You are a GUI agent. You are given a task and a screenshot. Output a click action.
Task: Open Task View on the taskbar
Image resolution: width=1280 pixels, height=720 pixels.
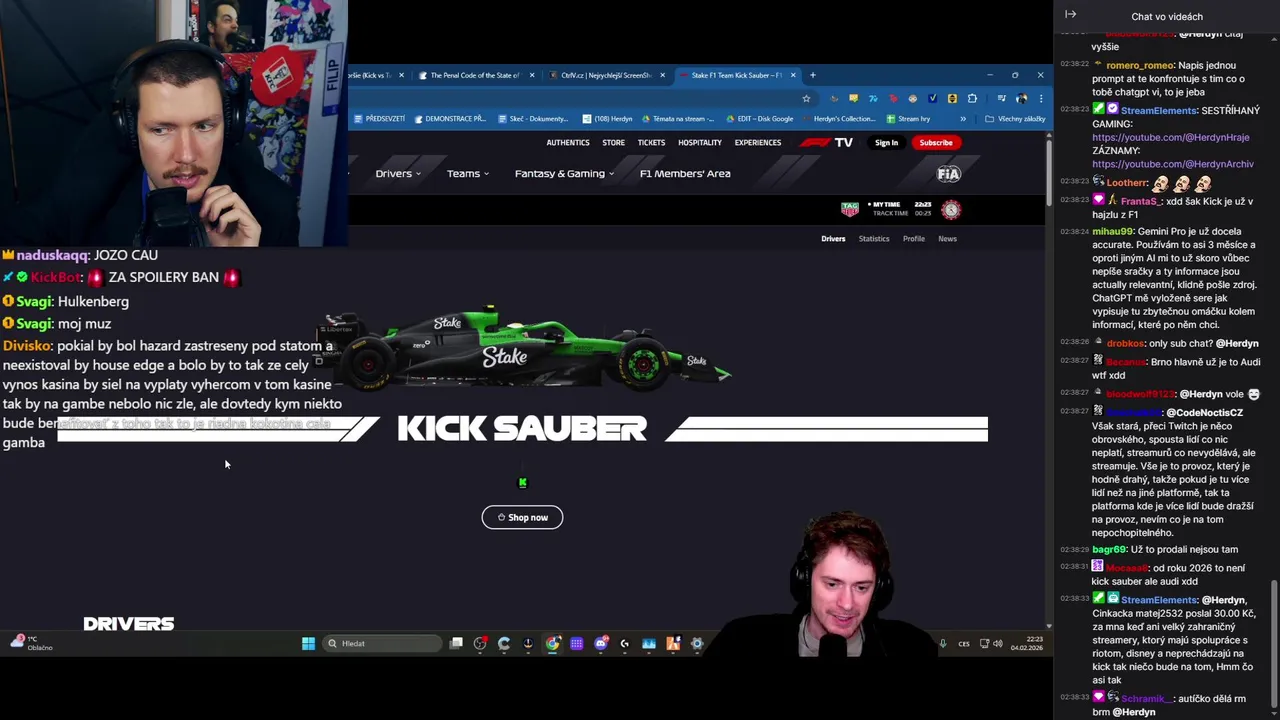[x=456, y=643]
